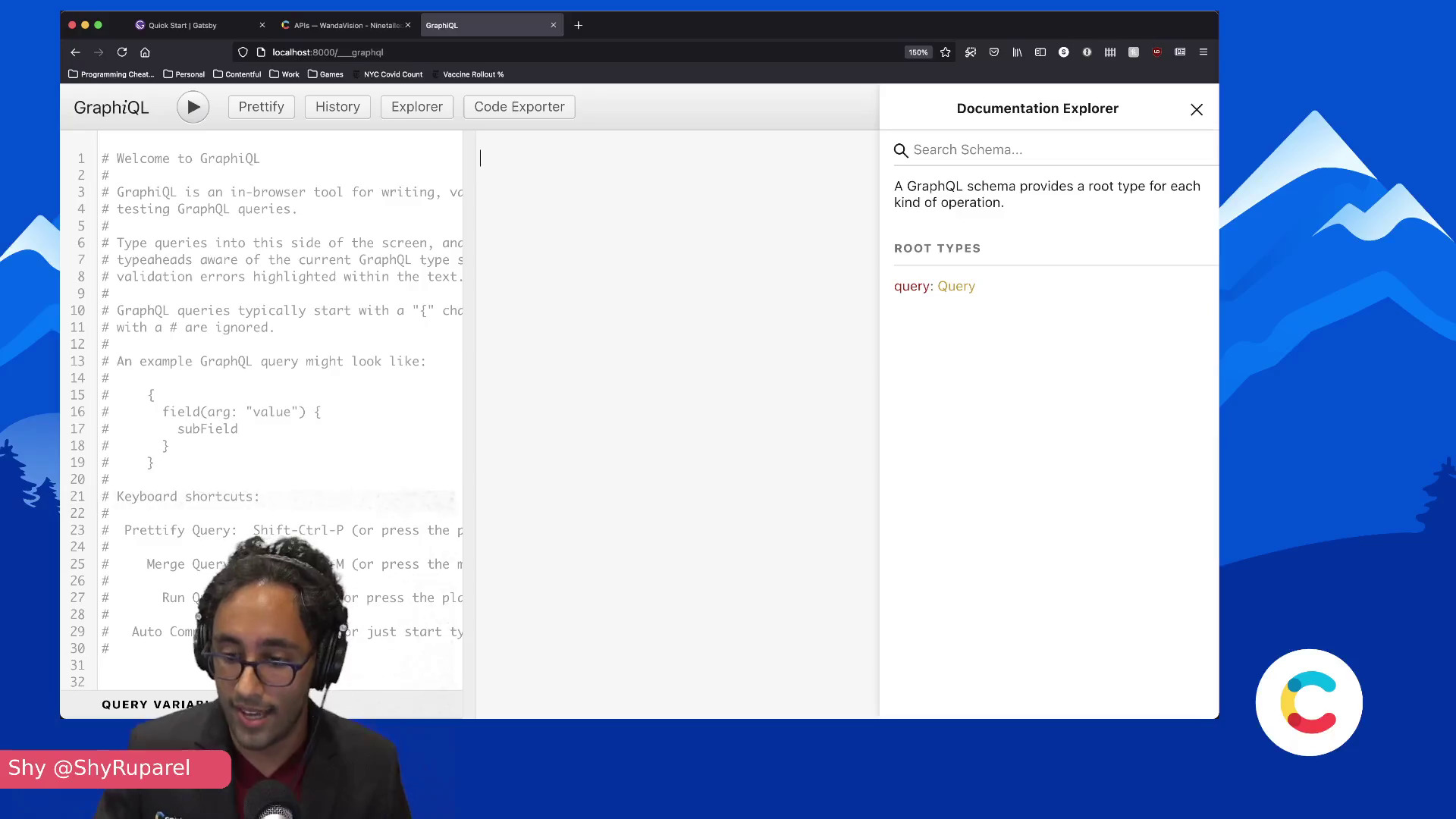Click the white circle S extension icon
The width and height of the screenshot is (1456, 819).
click(1064, 52)
